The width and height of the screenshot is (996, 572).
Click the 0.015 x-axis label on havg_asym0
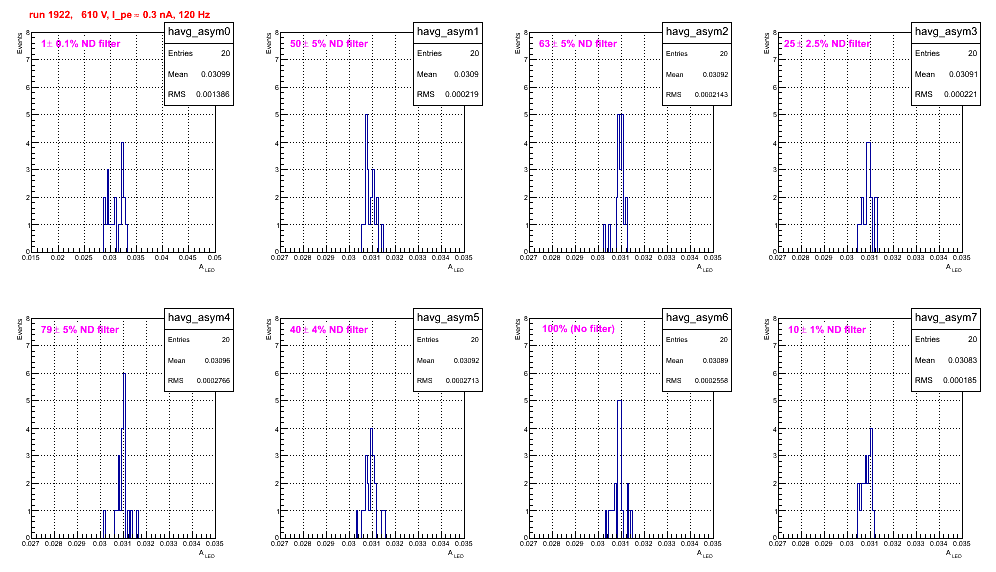[x=30, y=258]
